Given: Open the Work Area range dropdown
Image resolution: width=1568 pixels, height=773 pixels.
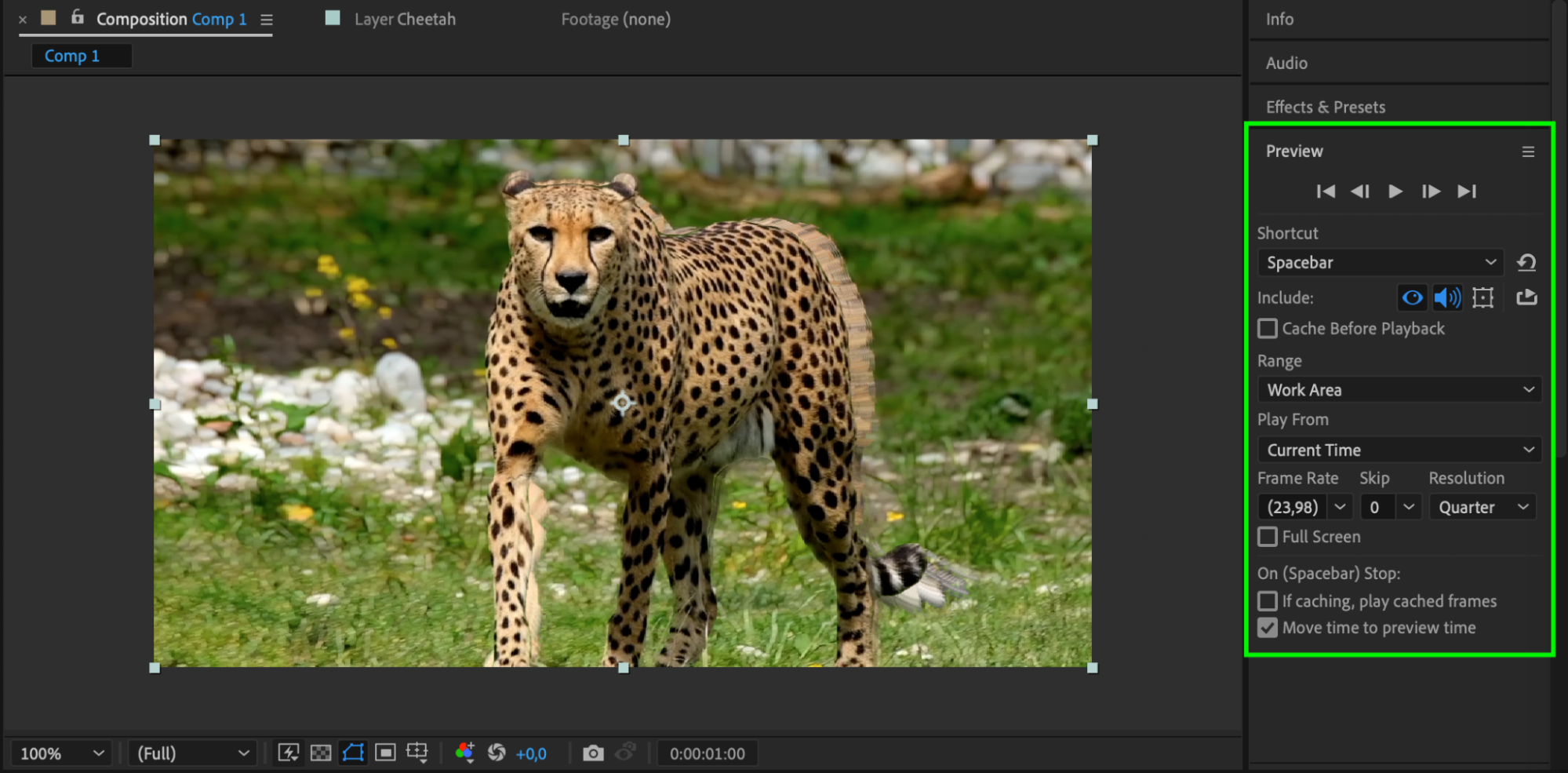Looking at the screenshot, I should click(x=1399, y=390).
